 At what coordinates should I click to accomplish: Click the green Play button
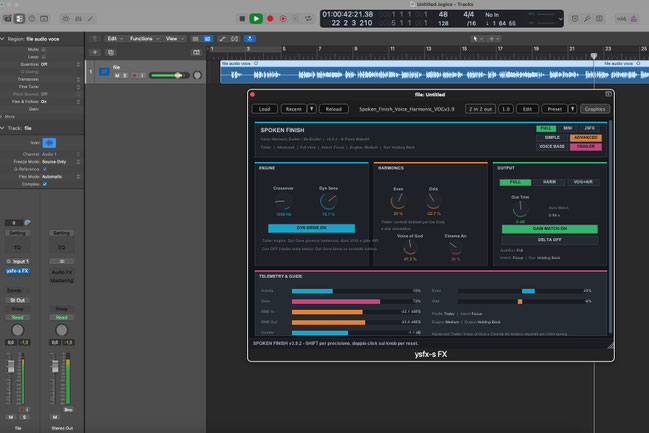click(x=256, y=19)
